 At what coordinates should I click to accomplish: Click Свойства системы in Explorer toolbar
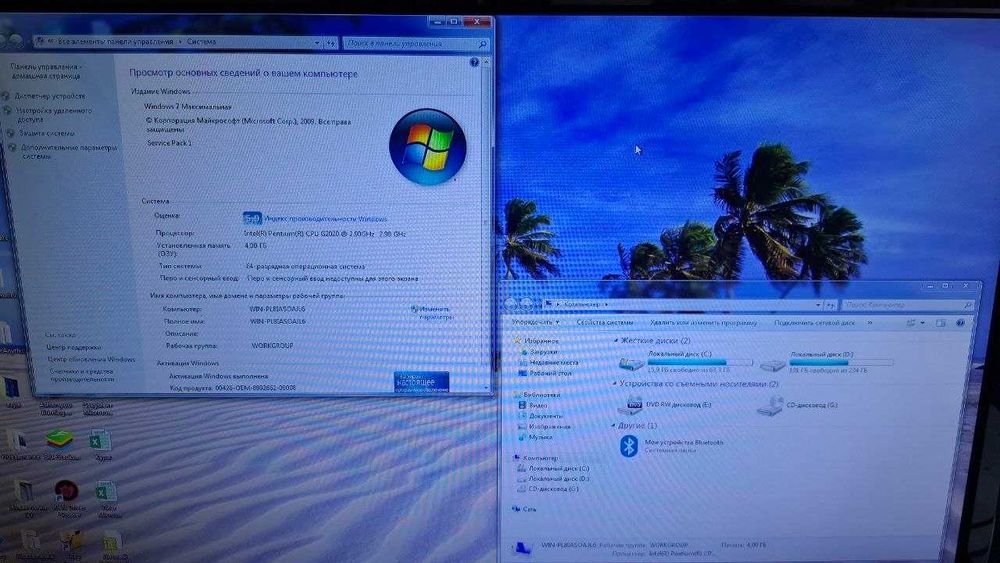click(x=605, y=323)
